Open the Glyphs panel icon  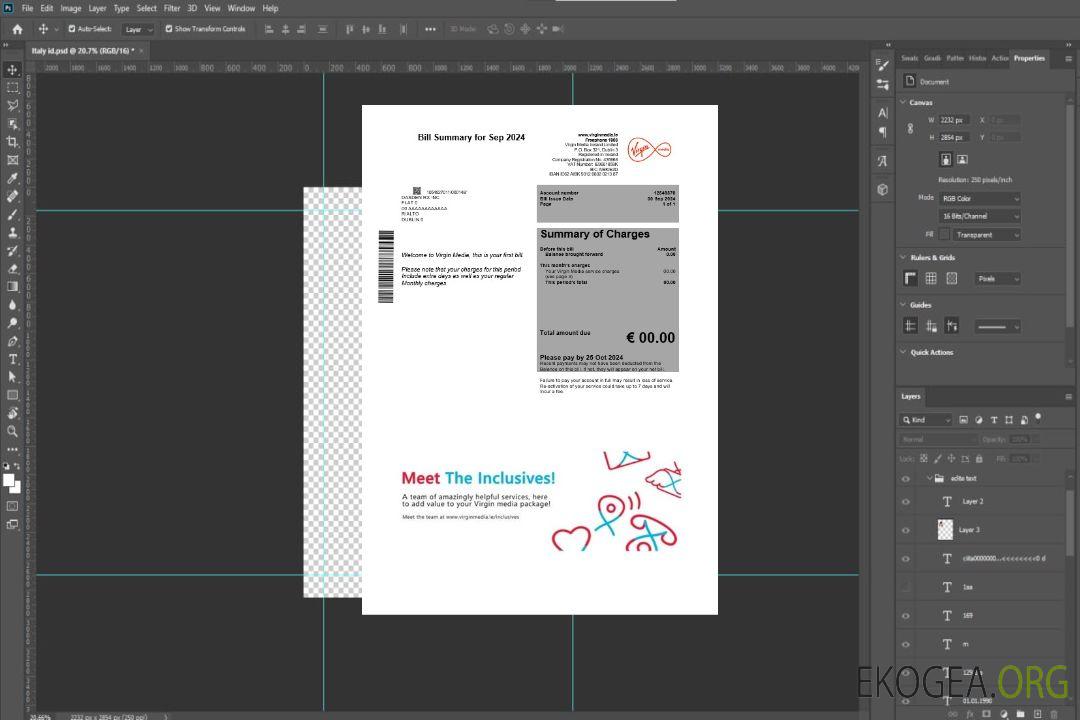(x=882, y=161)
